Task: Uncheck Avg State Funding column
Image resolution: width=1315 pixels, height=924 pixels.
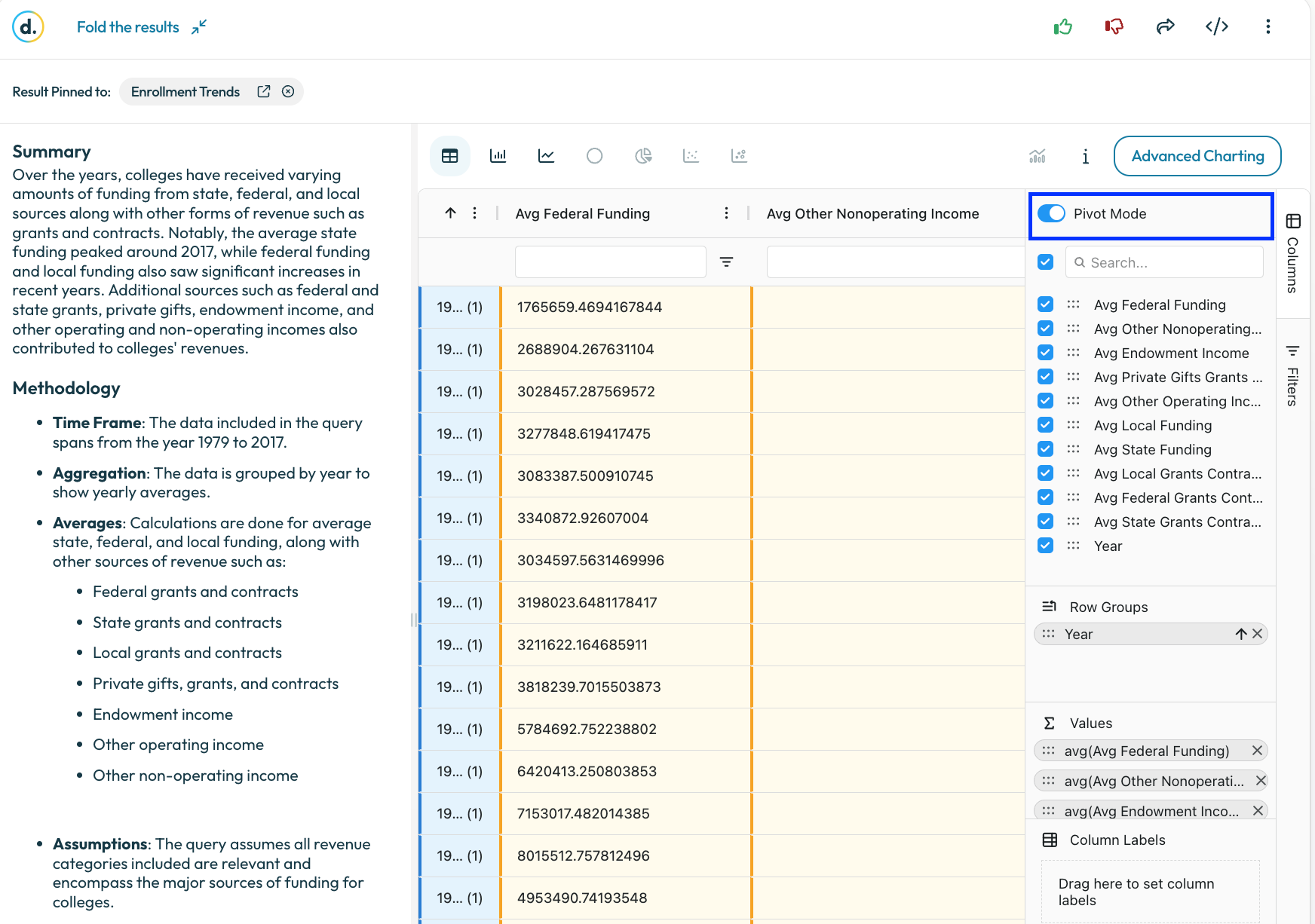Action: click(1045, 449)
